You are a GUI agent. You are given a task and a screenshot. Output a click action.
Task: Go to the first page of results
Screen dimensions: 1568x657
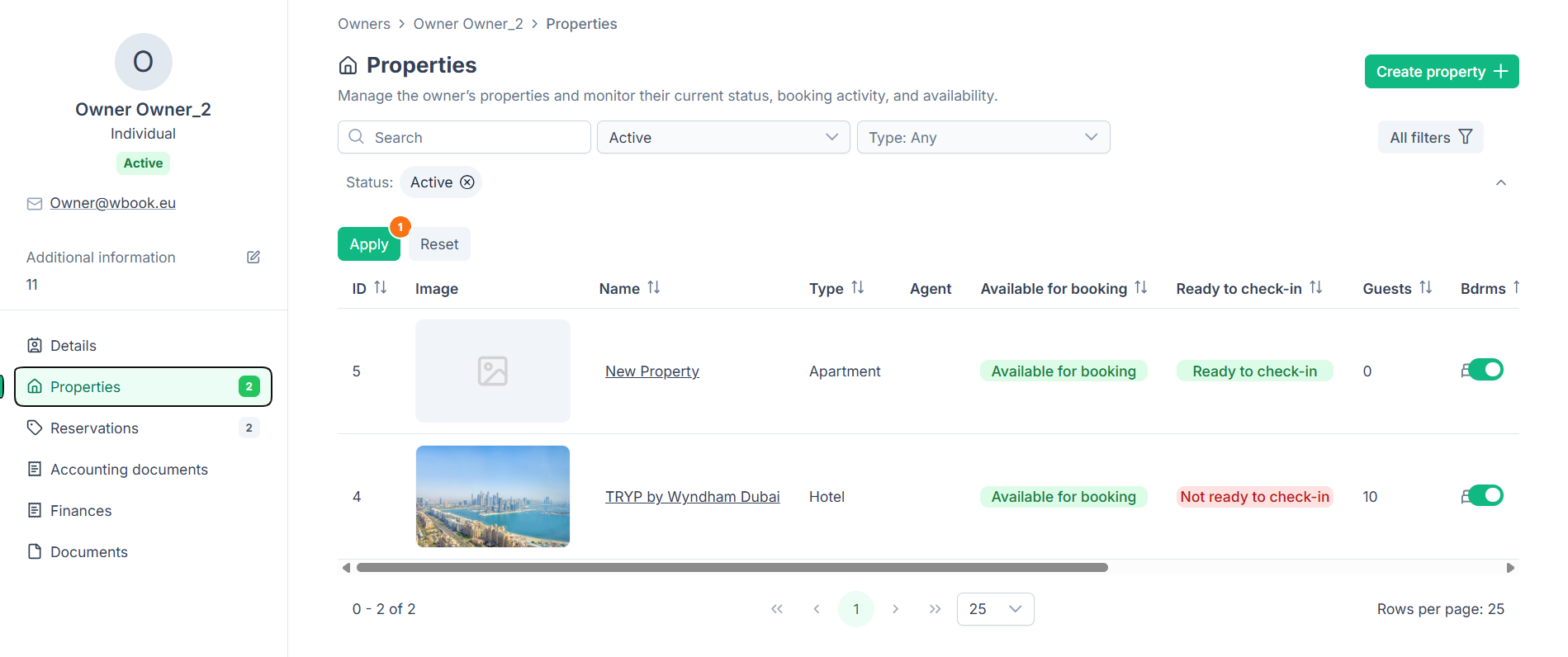pos(777,609)
